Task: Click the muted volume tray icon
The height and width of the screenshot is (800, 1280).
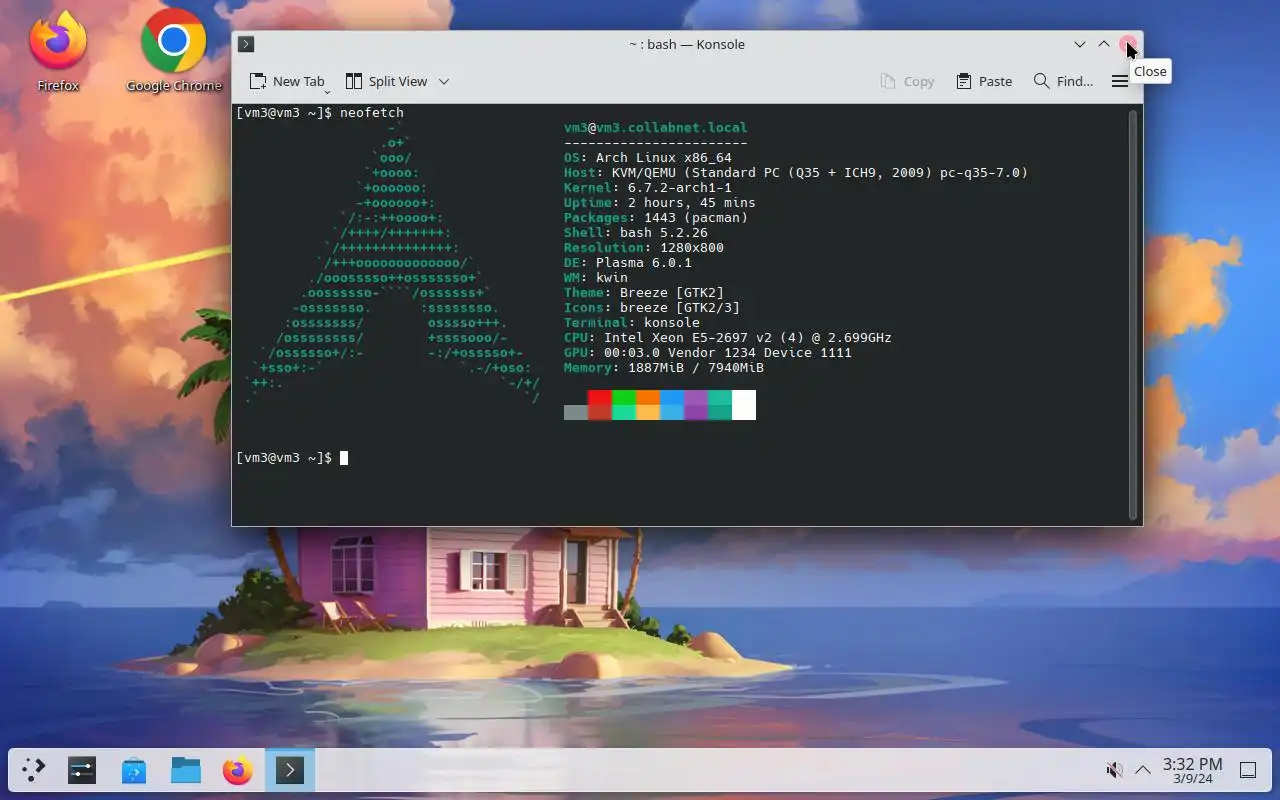Action: pyautogui.click(x=1114, y=770)
